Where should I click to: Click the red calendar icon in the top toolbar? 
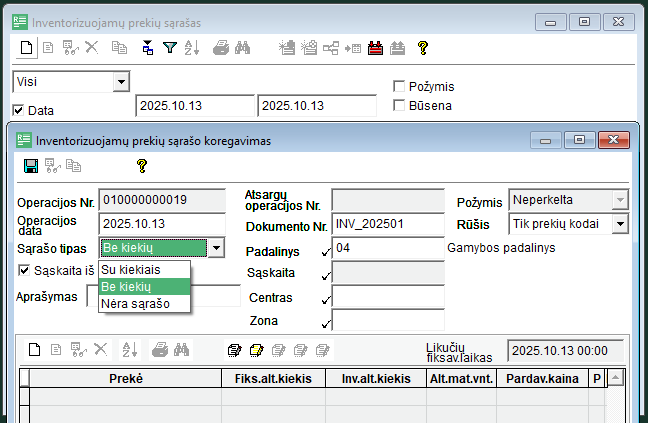[376, 47]
